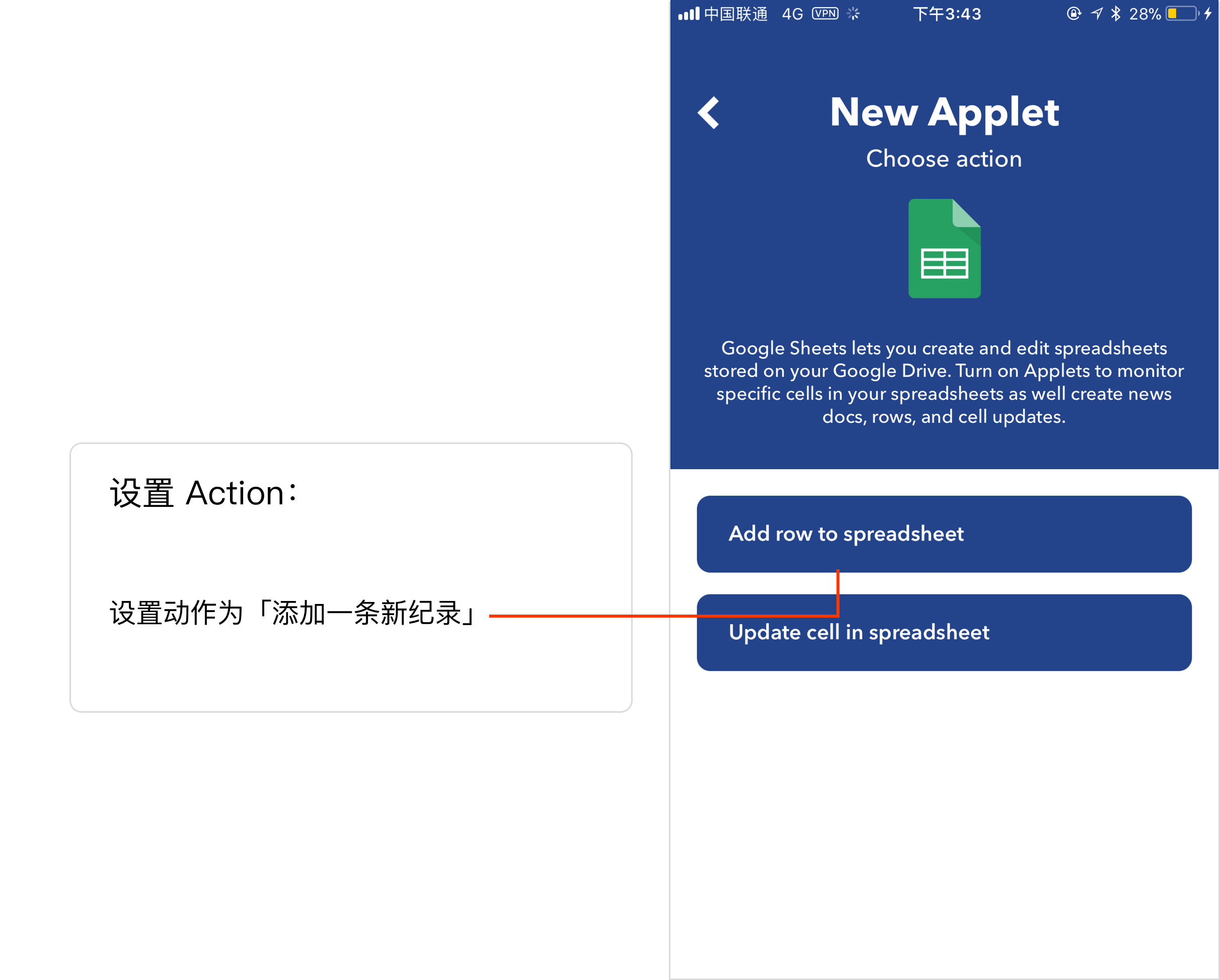Screen dimensions: 1220x980
Task: Tap the back chevron arrow
Action: [709, 113]
